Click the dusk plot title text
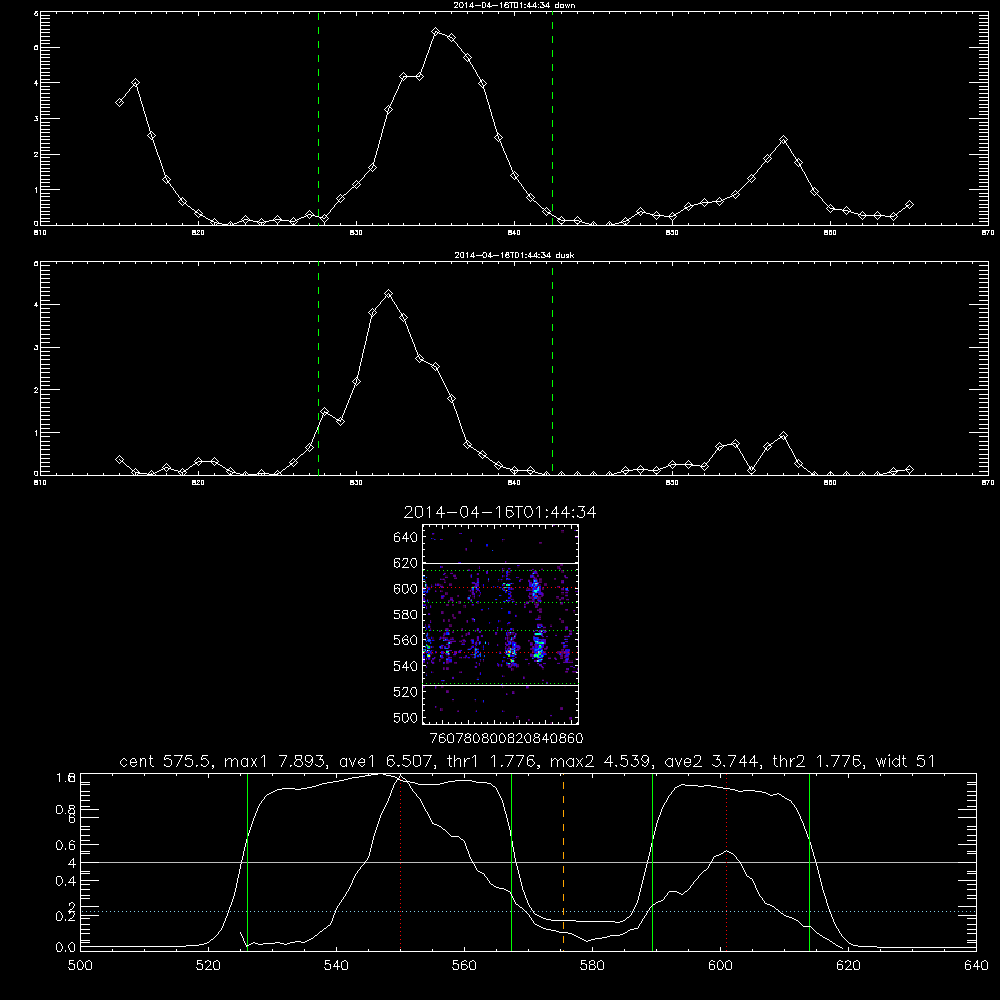The width and height of the screenshot is (1000, 1000). [514, 255]
